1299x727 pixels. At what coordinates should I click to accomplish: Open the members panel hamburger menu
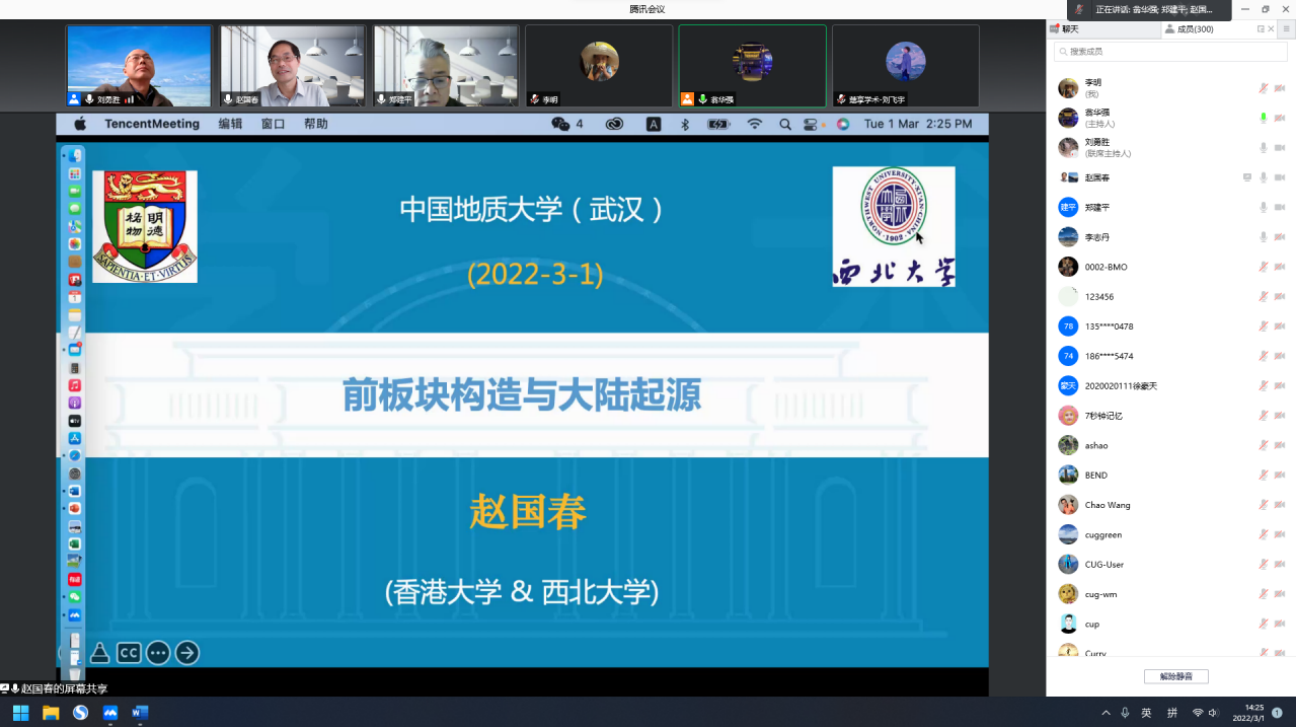pyautogui.click(x=1287, y=29)
